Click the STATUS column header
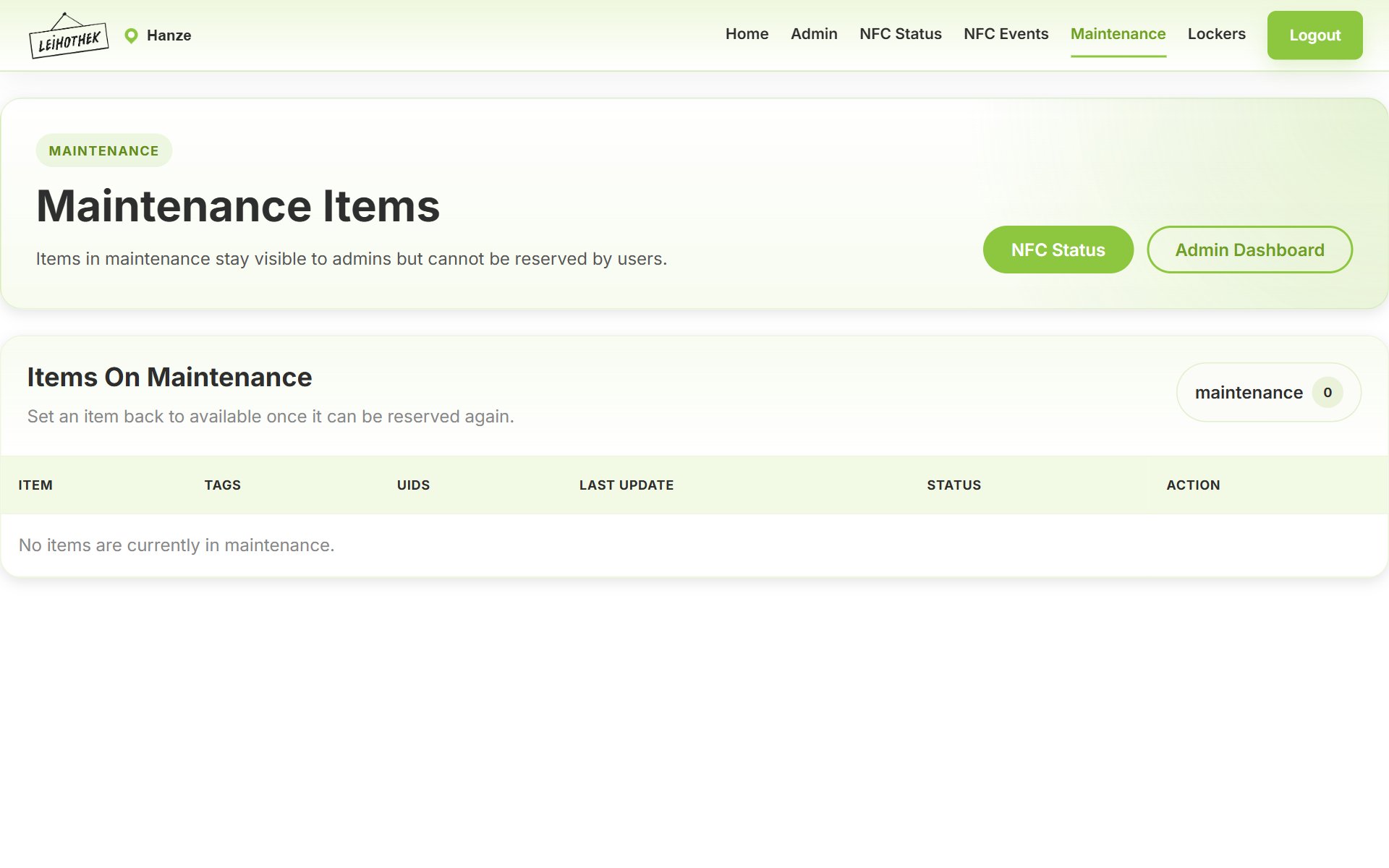 (954, 485)
